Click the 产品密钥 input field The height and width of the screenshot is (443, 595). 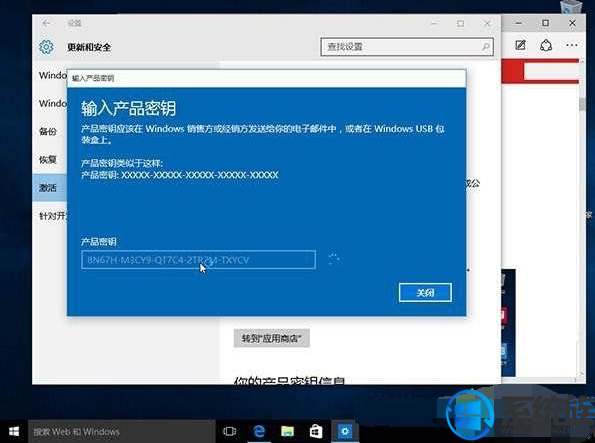tap(198, 260)
